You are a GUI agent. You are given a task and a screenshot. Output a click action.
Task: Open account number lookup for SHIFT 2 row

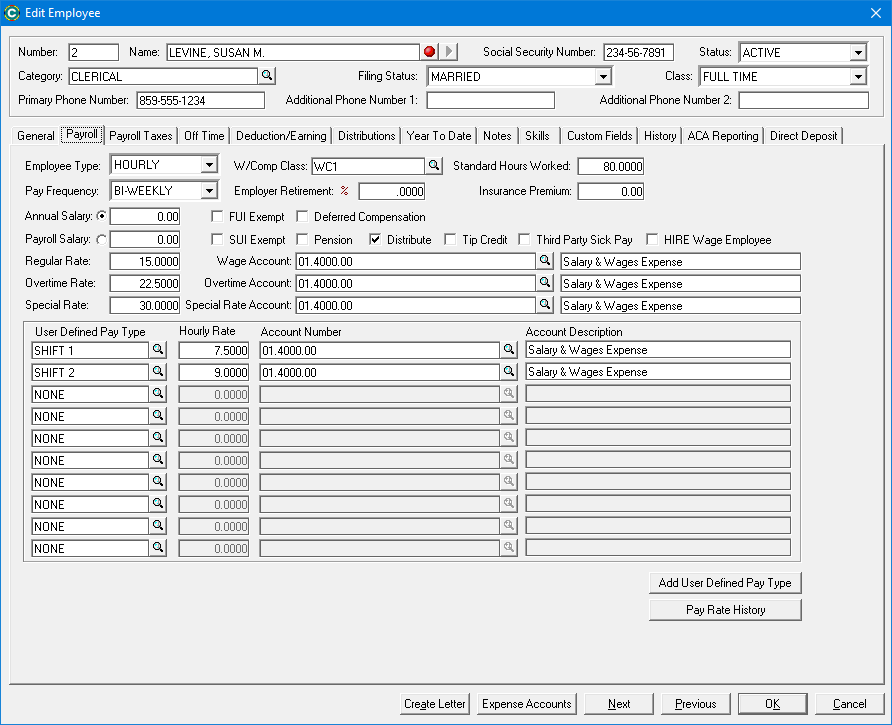coord(509,372)
